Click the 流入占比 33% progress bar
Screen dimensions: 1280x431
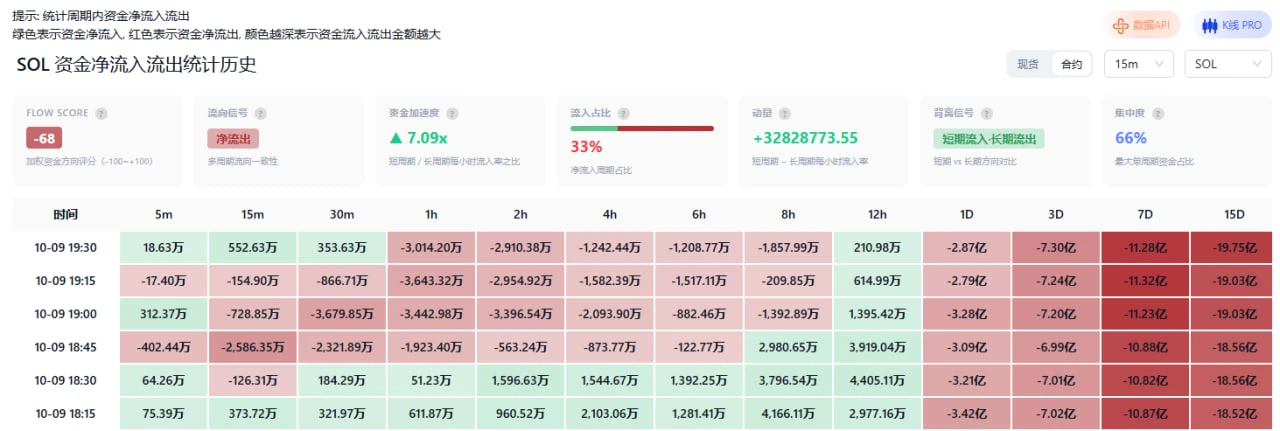(x=642, y=128)
